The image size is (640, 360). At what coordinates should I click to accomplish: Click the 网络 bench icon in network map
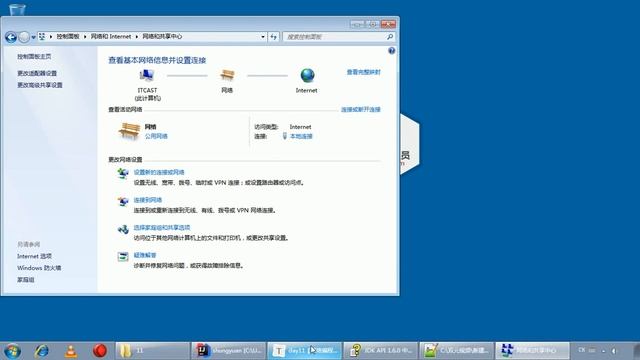point(227,76)
